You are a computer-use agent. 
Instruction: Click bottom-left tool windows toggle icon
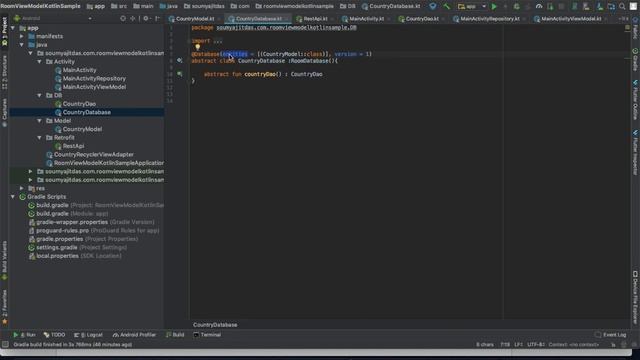coord(5,344)
